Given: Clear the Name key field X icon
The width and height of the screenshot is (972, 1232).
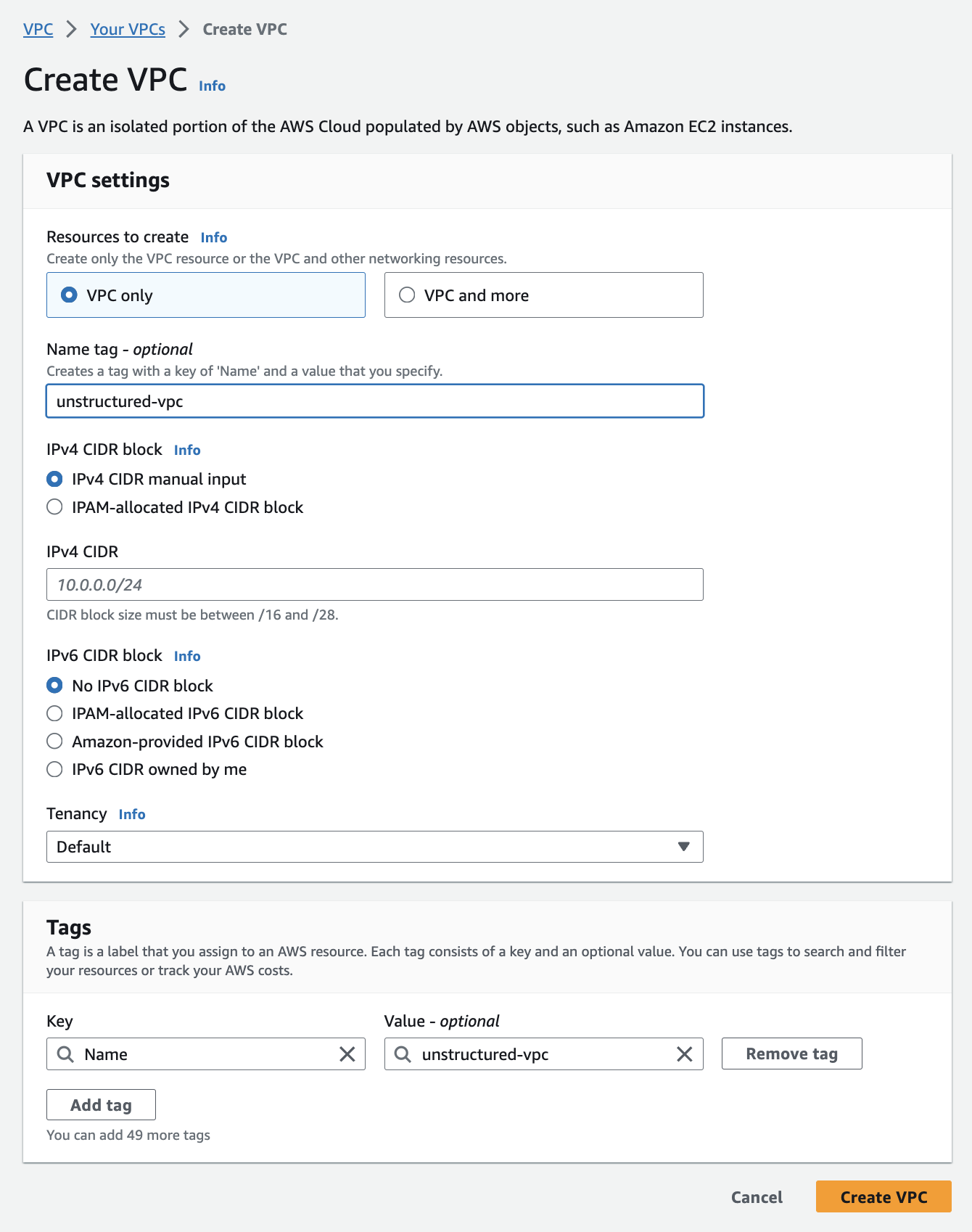Looking at the screenshot, I should click(x=347, y=1054).
